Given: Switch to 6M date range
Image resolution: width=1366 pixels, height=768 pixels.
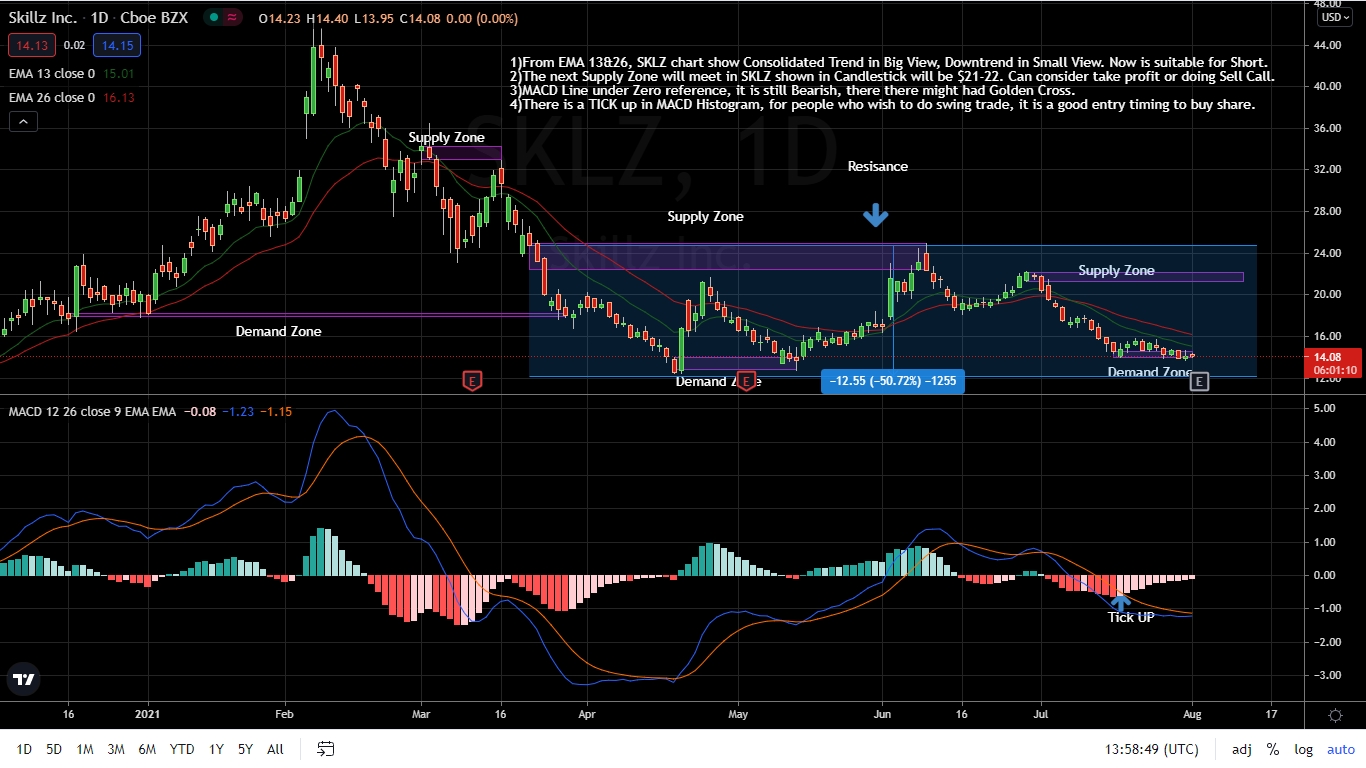Looking at the screenshot, I should click(x=147, y=749).
